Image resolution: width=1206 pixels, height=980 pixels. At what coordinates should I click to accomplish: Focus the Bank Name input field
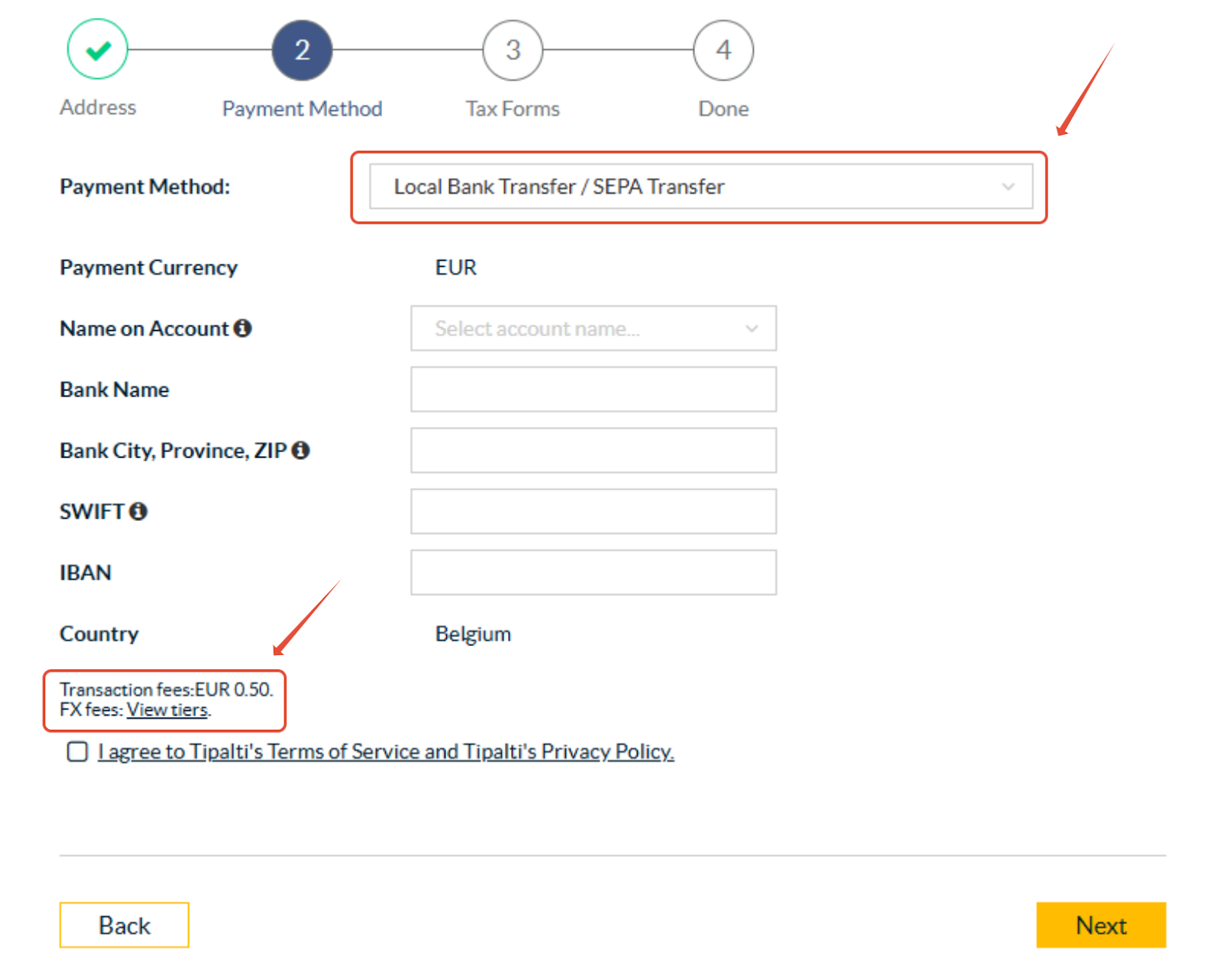point(593,390)
